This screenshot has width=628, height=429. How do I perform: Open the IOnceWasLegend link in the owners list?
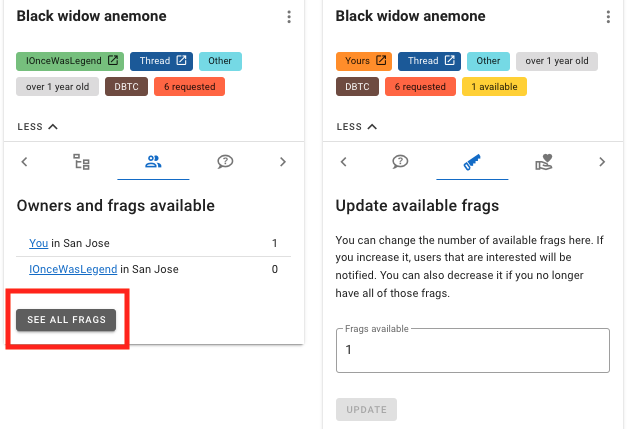click(x=73, y=269)
